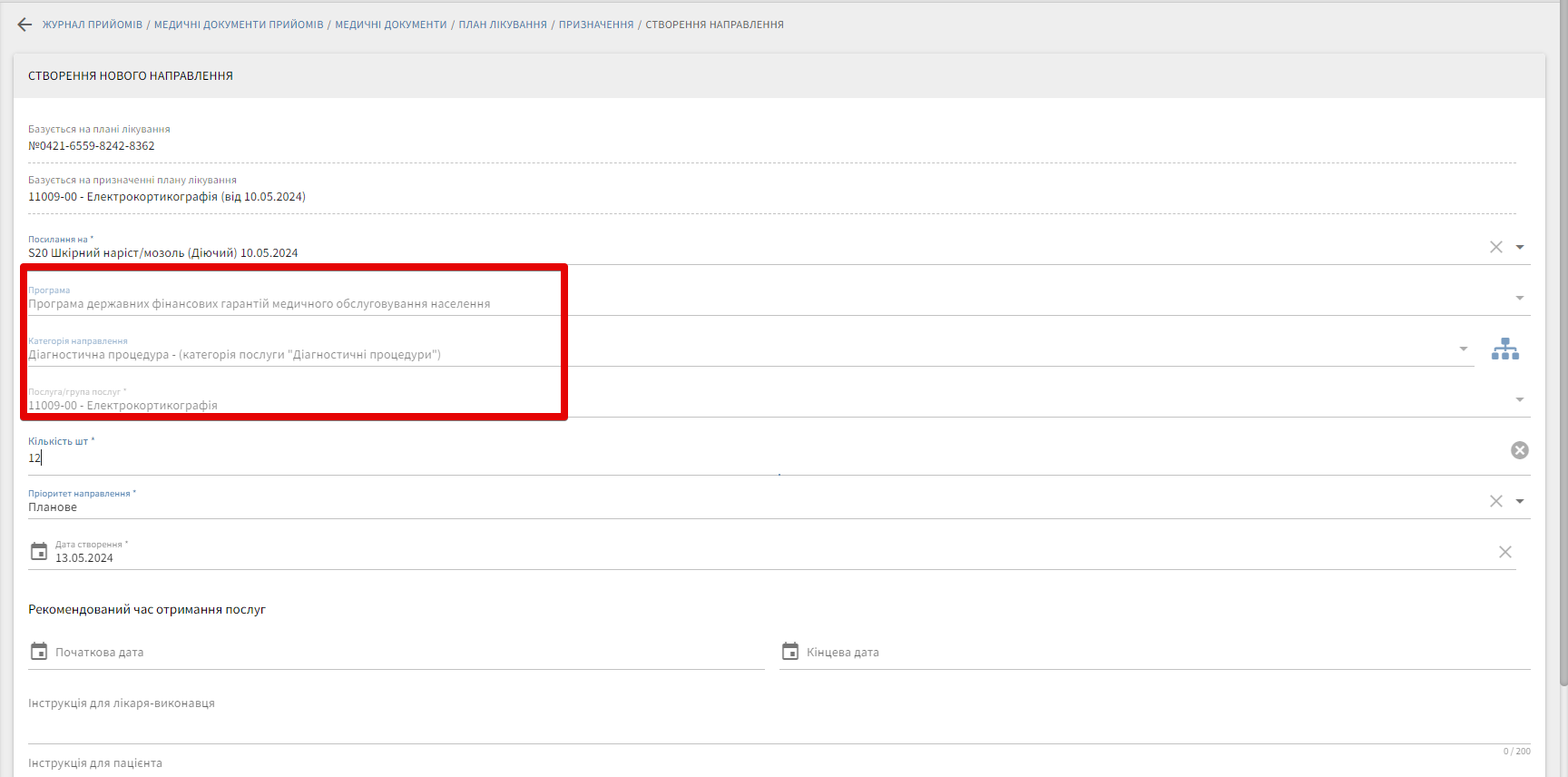
Task: Open the calendar for Дата створення
Action: 39,552
